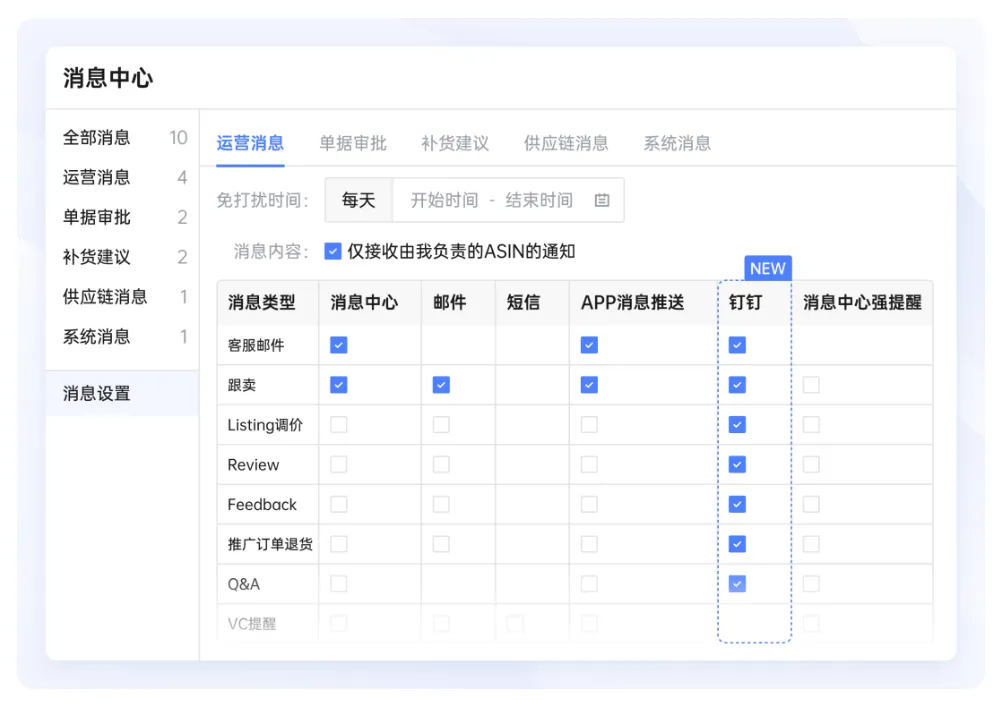
Task: Enable Listing调价 APP消息推送 checkbox
Action: [589, 425]
